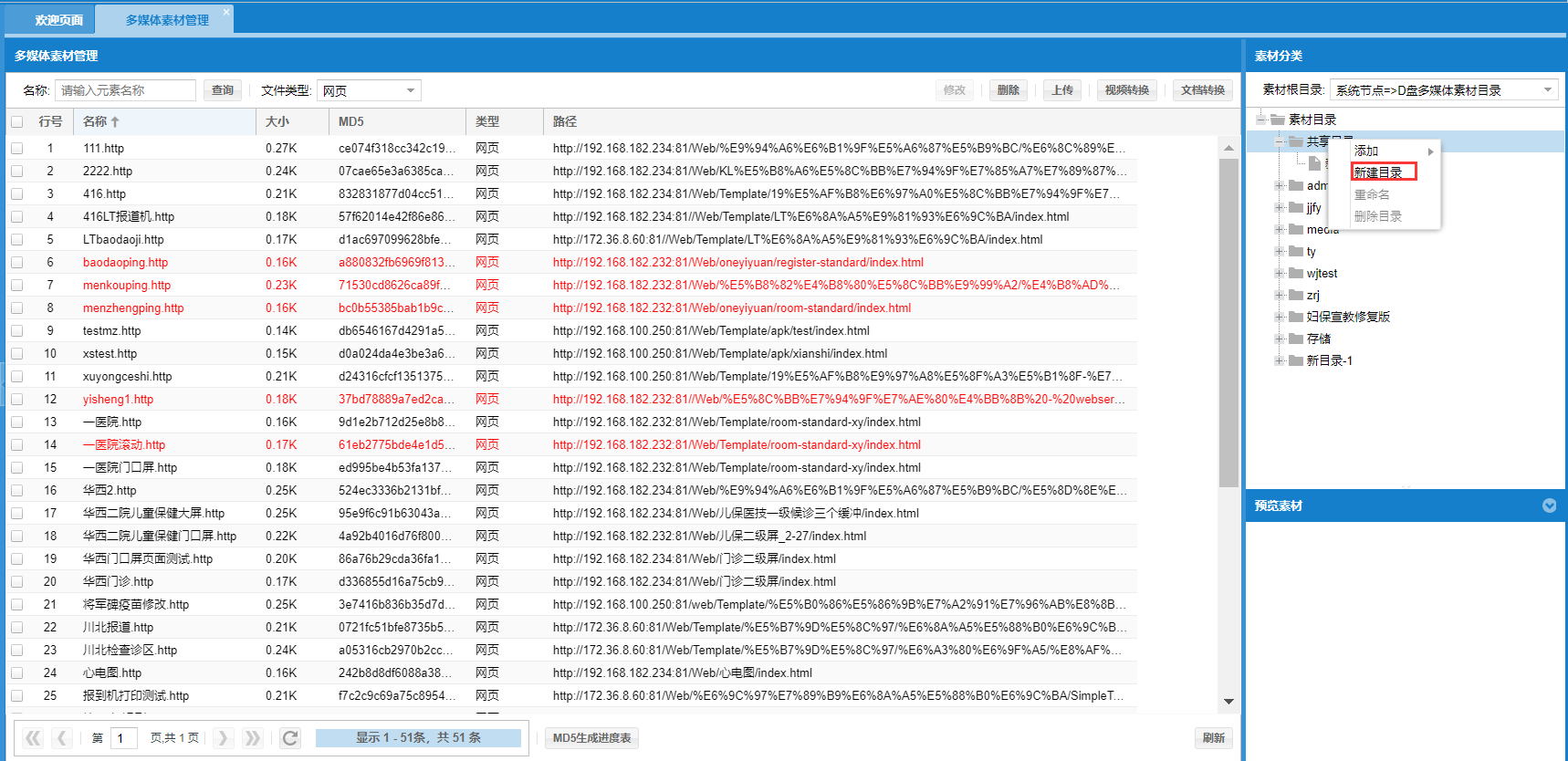Expand the jjfy tree node
The image size is (1568, 761).
pos(1280,207)
